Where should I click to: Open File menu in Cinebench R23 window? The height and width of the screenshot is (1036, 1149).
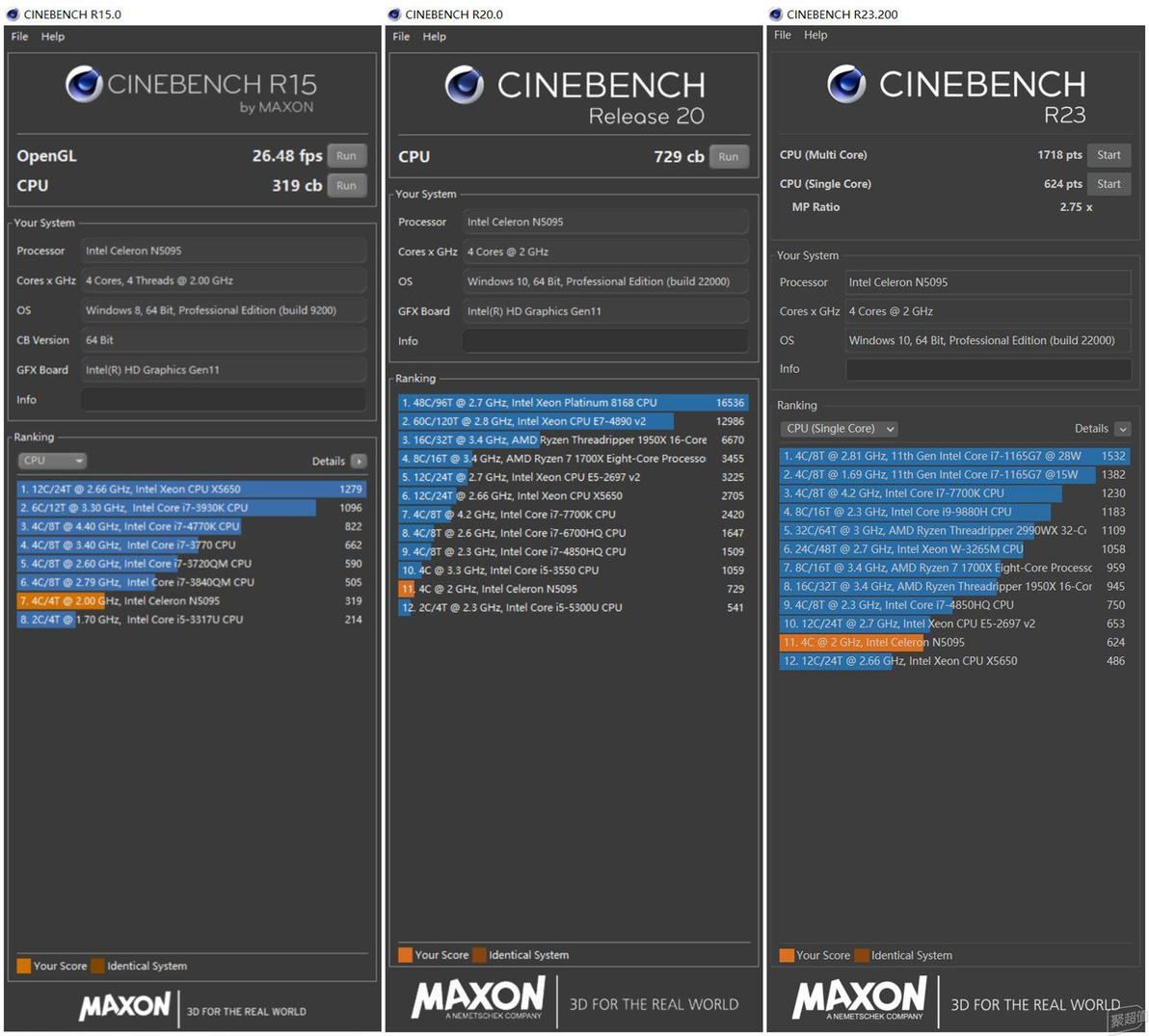coord(783,35)
